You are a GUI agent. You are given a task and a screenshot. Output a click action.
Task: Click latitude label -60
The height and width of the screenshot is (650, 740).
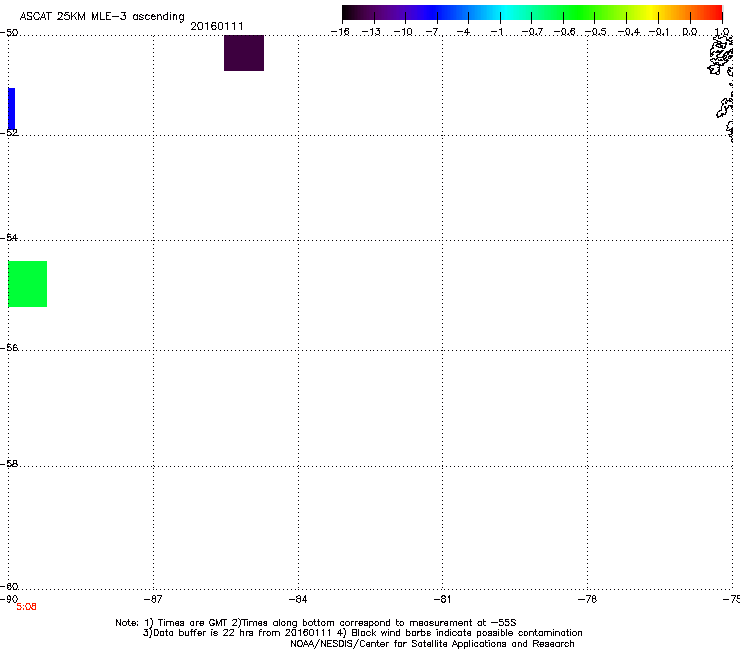[x=9, y=586]
